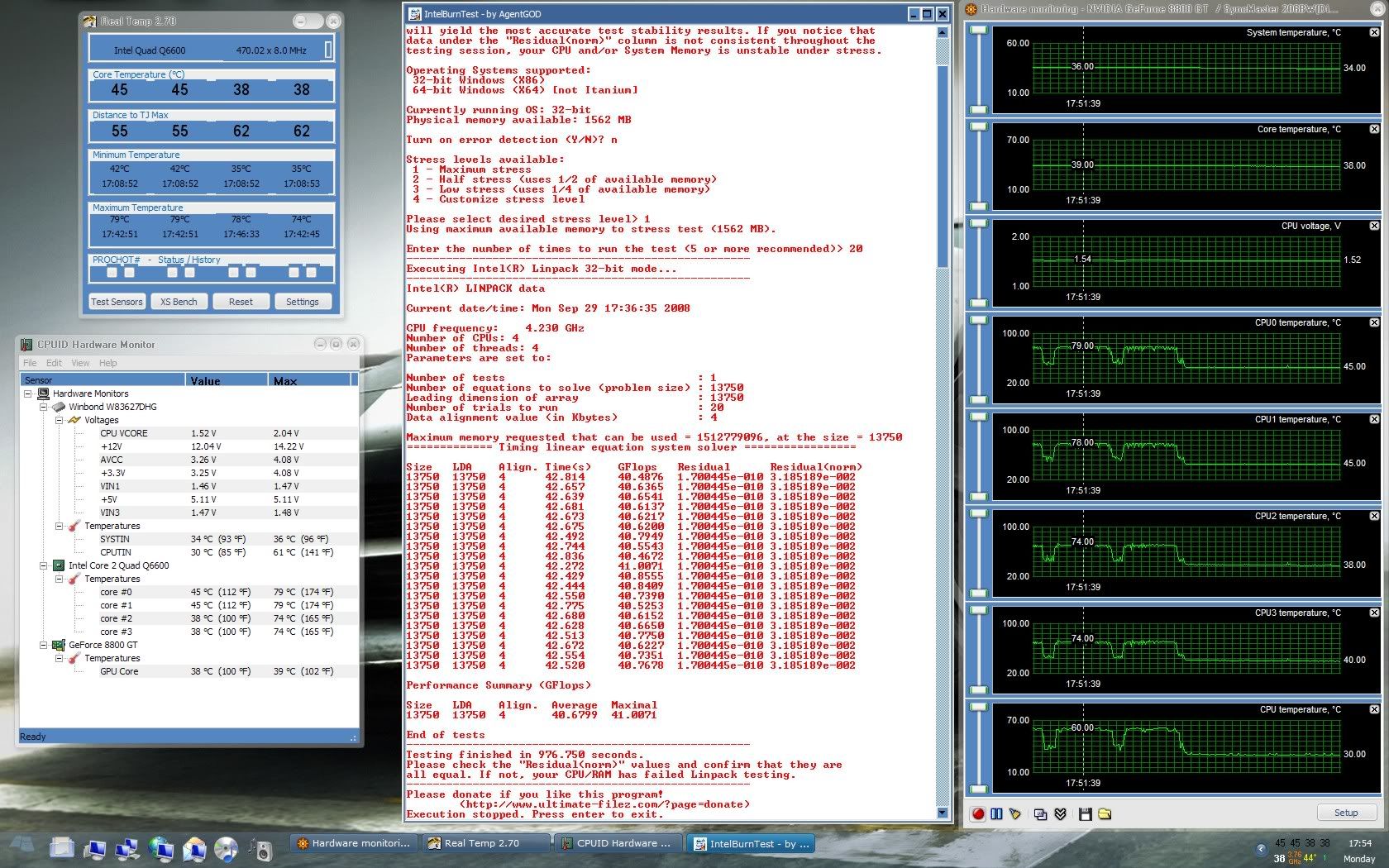1389x868 pixels.
Task: Click slider handle above CPU temperature graph
Action: [979, 707]
